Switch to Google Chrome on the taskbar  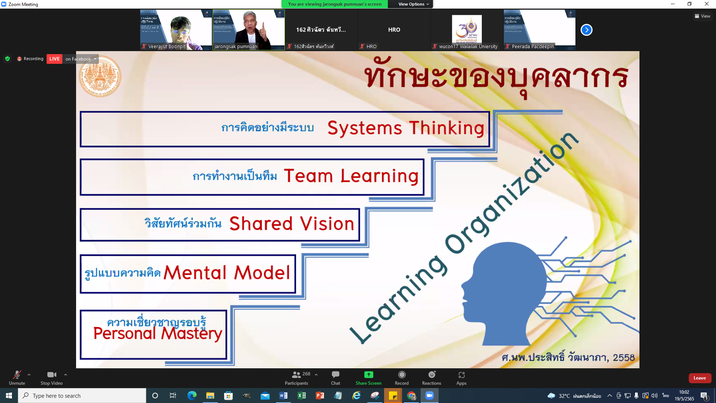pyautogui.click(x=411, y=395)
